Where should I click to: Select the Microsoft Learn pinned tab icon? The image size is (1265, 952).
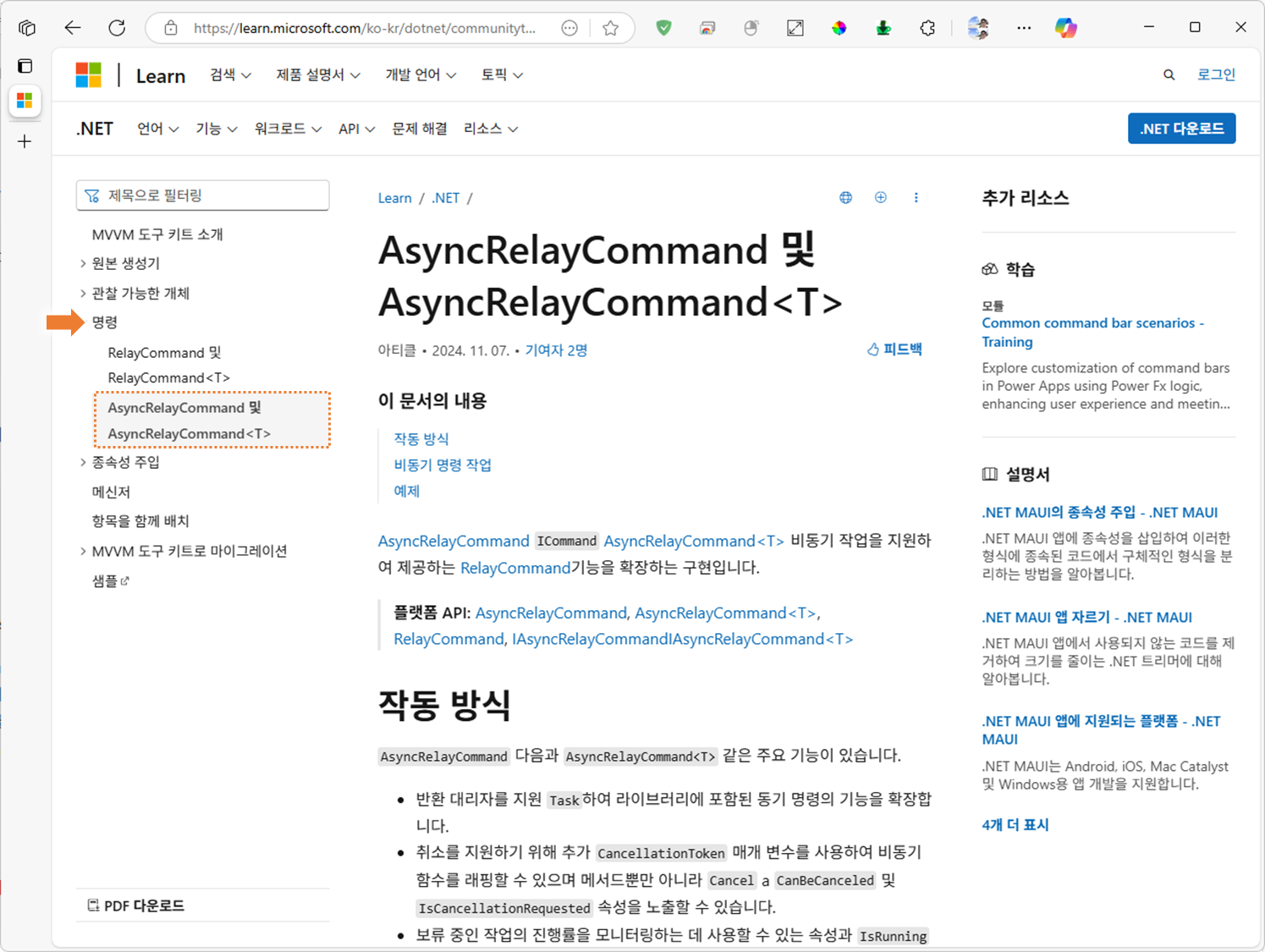coord(25,101)
